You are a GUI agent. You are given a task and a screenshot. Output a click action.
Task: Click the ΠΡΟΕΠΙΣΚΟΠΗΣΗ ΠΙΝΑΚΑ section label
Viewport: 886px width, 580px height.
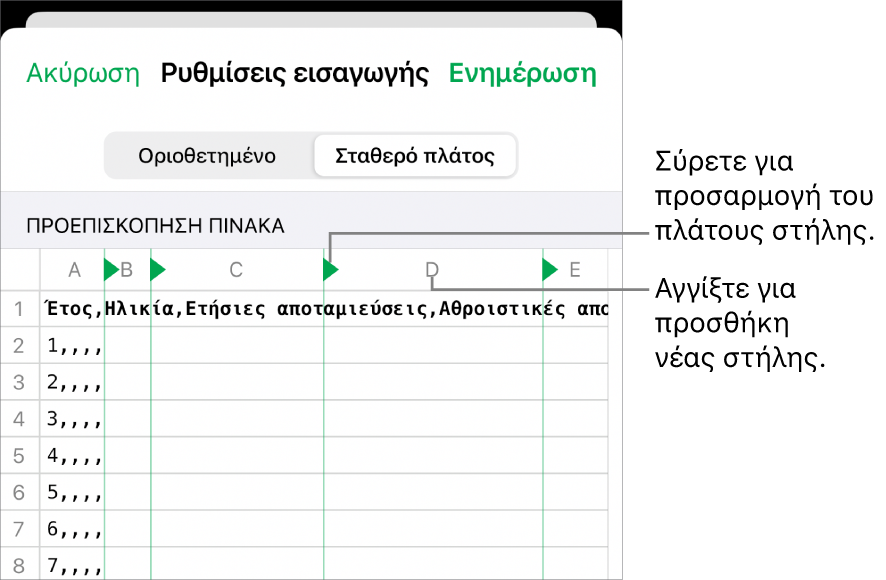pyautogui.click(x=155, y=226)
